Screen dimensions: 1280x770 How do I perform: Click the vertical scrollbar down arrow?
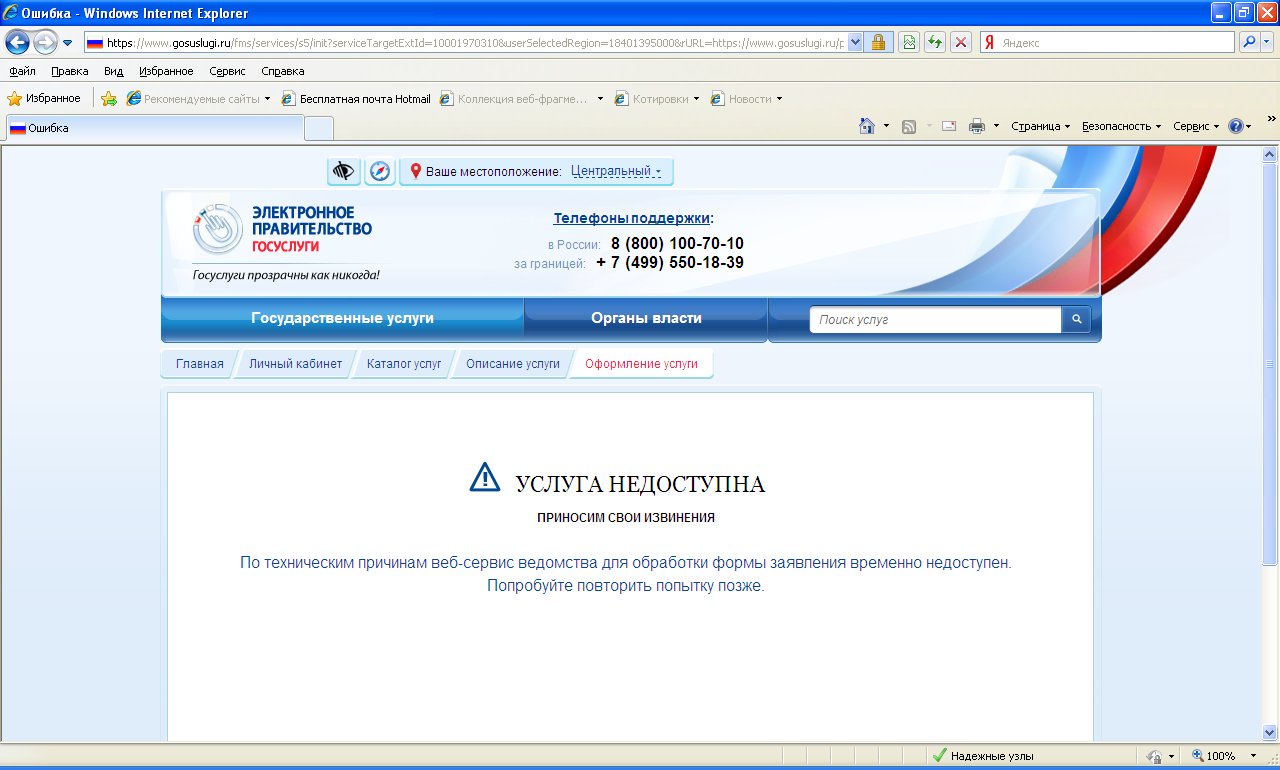pyautogui.click(x=1270, y=732)
